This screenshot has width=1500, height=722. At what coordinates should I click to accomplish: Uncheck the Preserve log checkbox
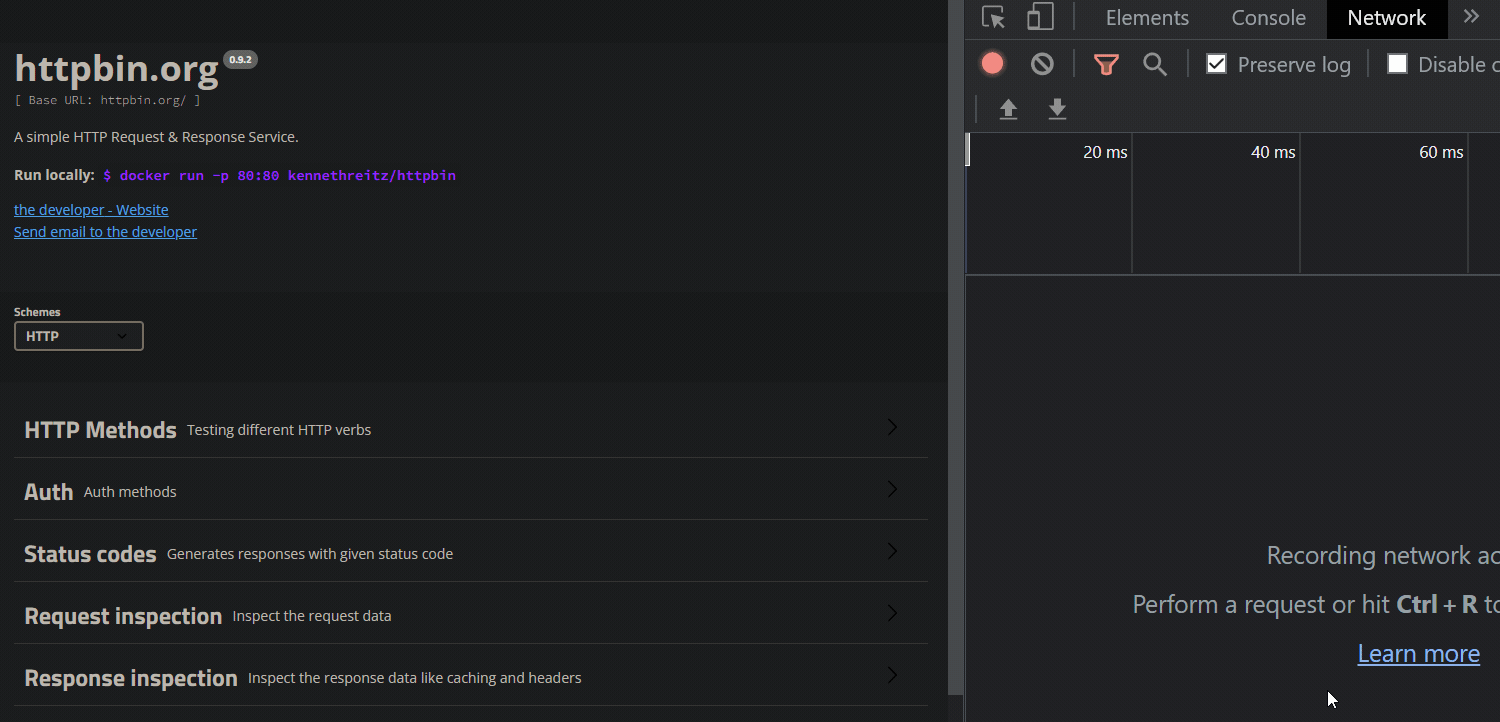tap(1216, 64)
